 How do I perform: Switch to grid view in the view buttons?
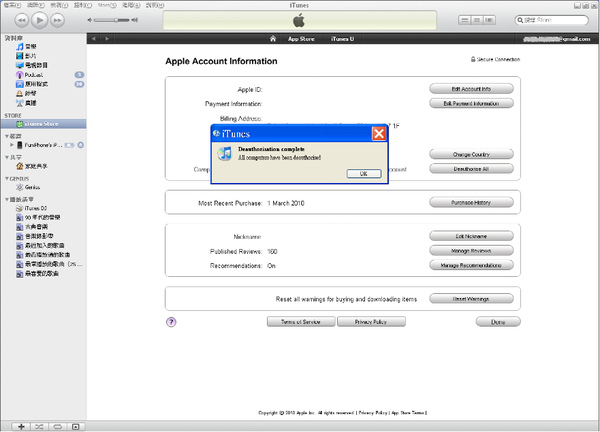tap(477, 20)
